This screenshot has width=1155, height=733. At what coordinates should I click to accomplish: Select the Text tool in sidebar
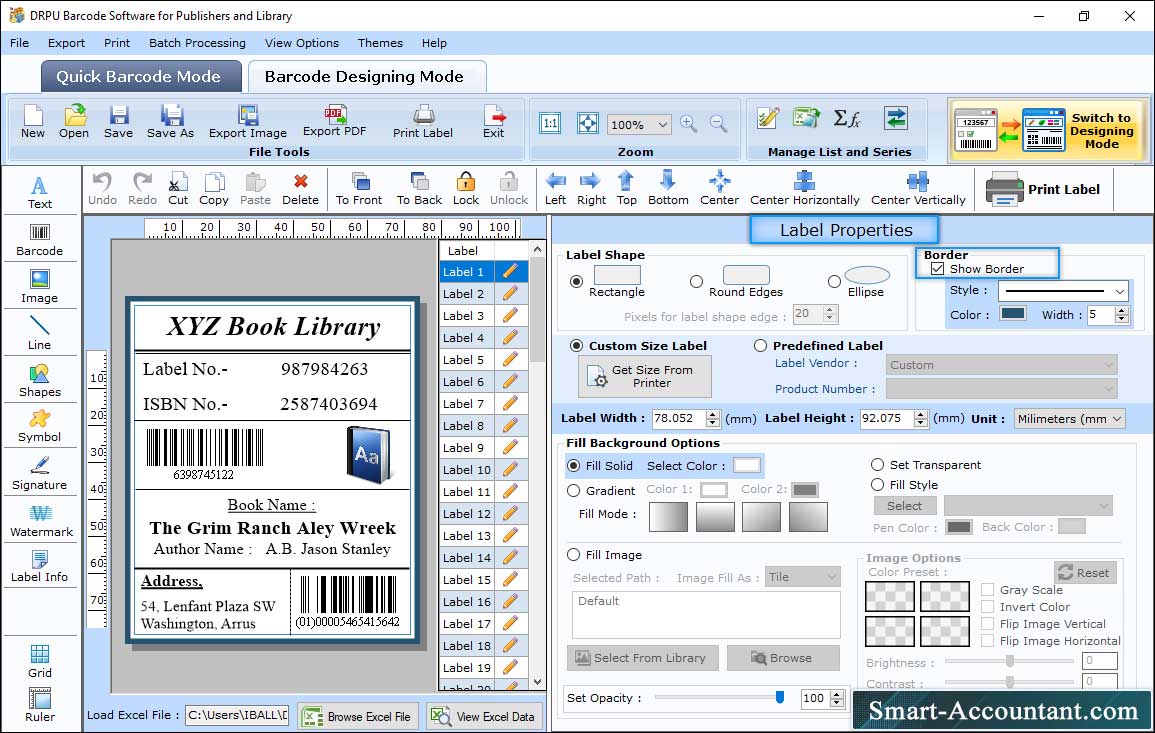coord(40,192)
